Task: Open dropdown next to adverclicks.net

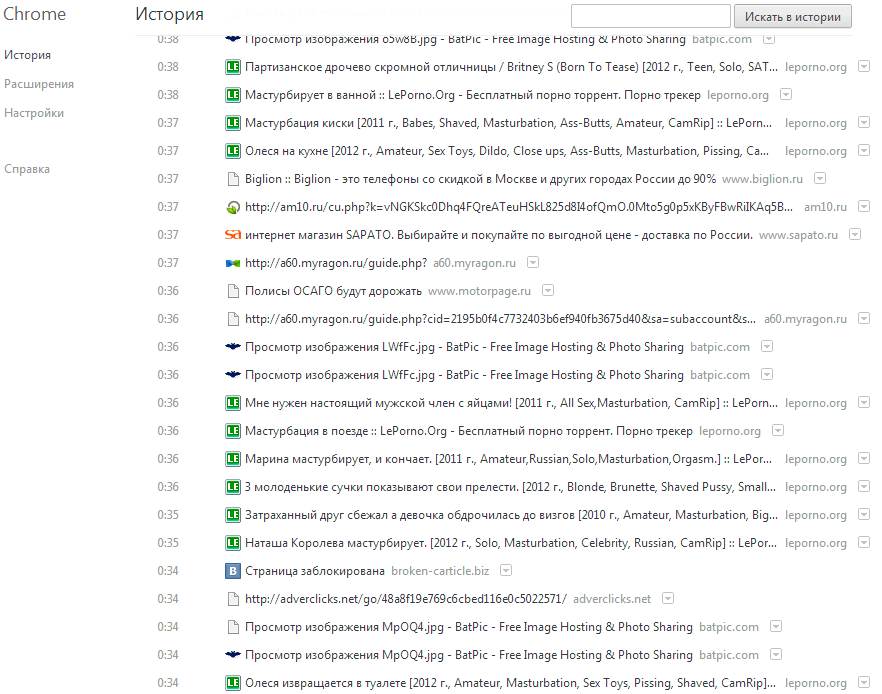Action: coord(667,598)
